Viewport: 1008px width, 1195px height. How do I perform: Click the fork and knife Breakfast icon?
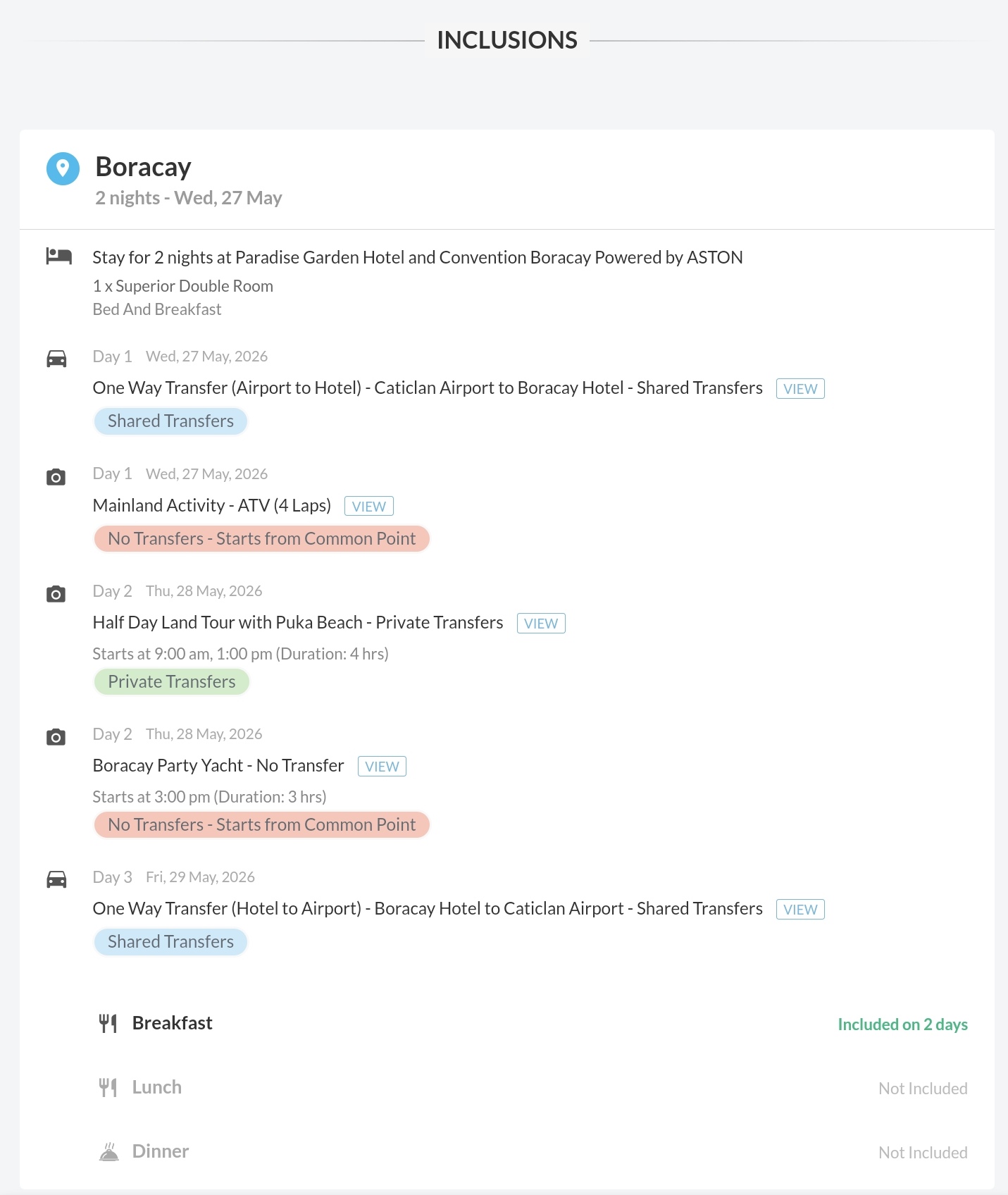(108, 1023)
